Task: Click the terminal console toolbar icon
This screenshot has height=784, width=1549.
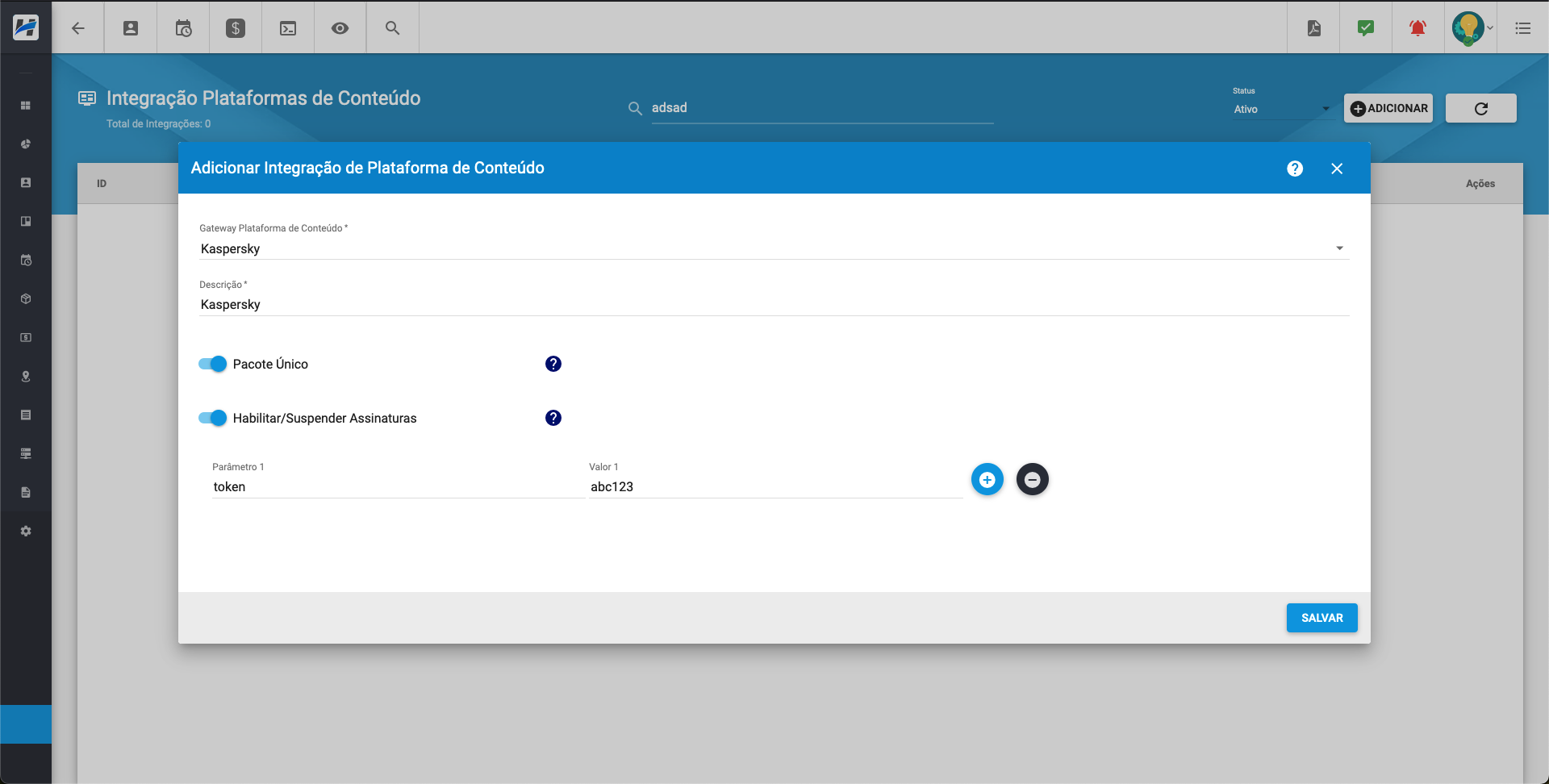Action: 288,28
